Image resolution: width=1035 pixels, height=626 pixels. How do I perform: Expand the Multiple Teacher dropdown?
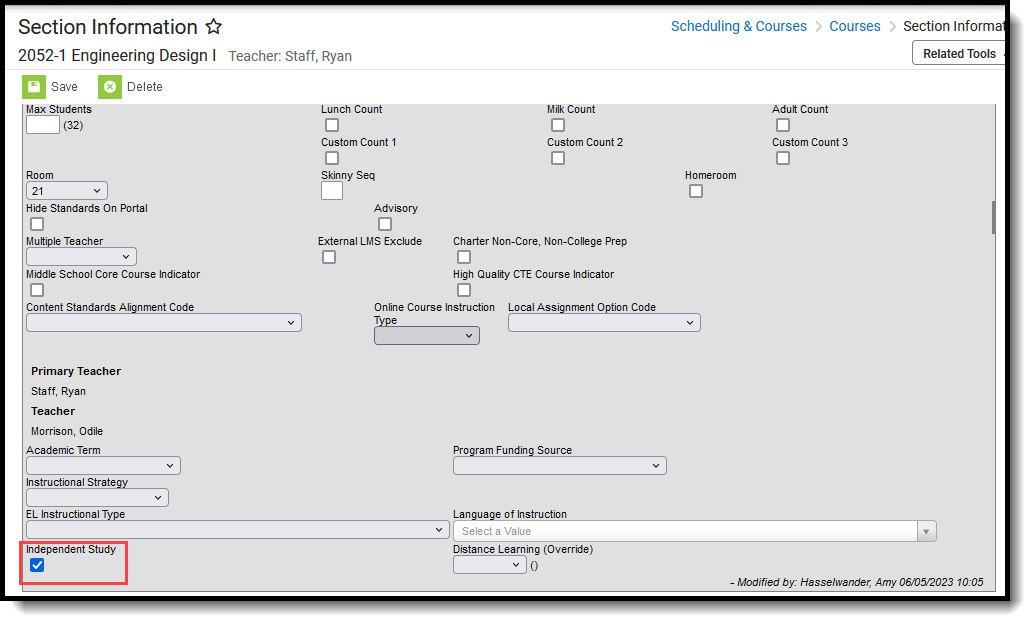pyautogui.click(x=81, y=257)
